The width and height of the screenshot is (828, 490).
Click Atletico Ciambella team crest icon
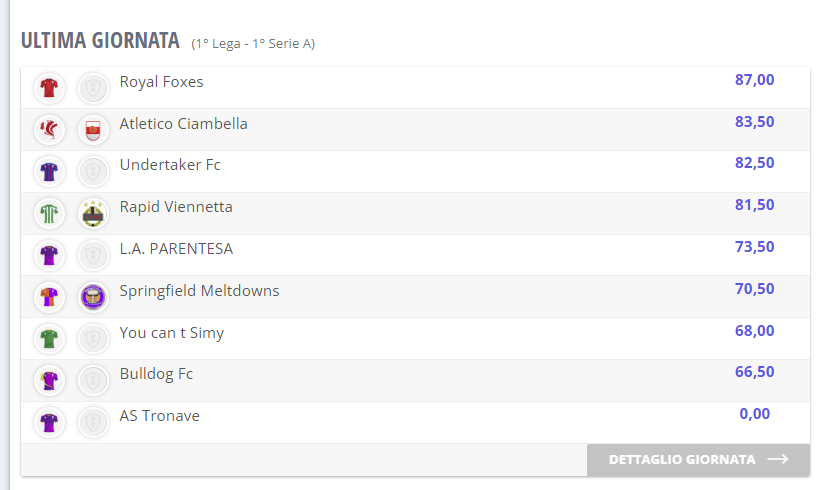click(93, 130)
